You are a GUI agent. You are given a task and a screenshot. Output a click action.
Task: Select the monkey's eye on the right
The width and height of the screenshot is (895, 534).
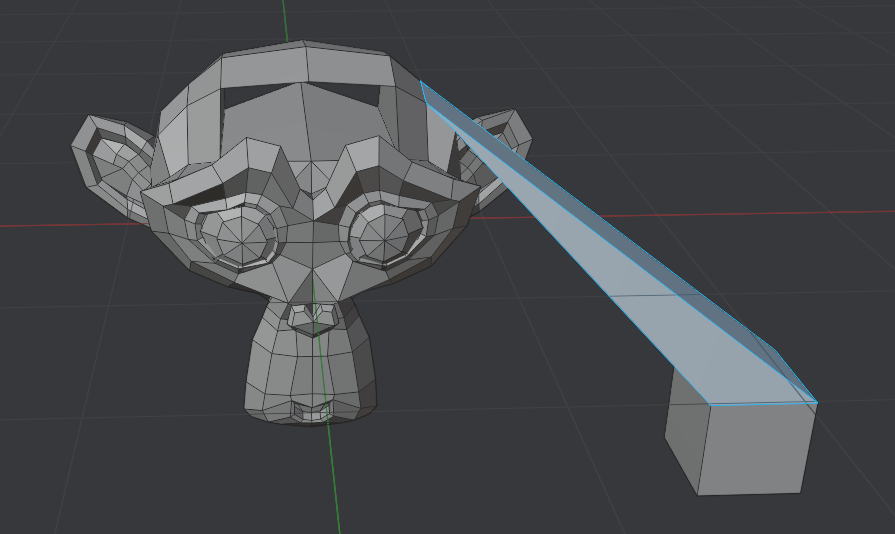click(386, 233)
